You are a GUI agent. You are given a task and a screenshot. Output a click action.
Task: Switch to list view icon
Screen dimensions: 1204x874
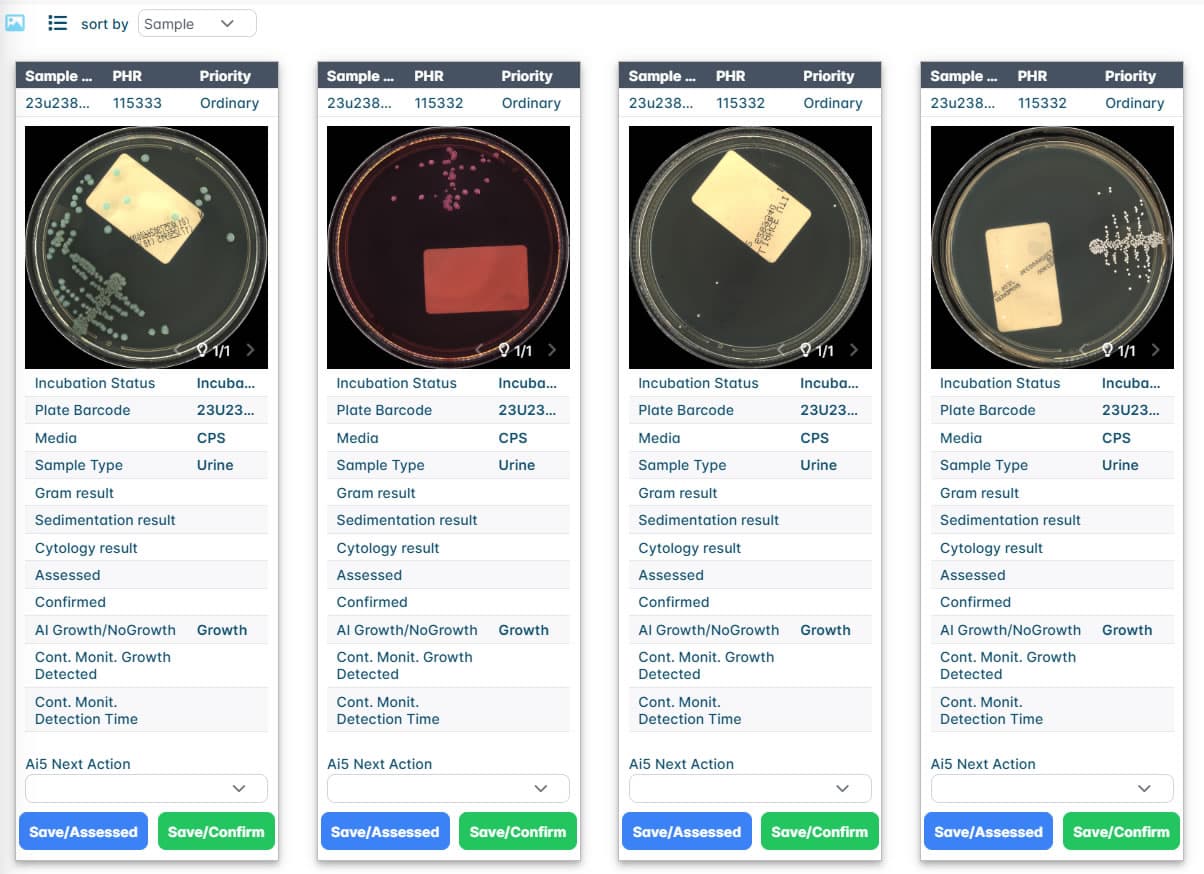coord(58,23)
